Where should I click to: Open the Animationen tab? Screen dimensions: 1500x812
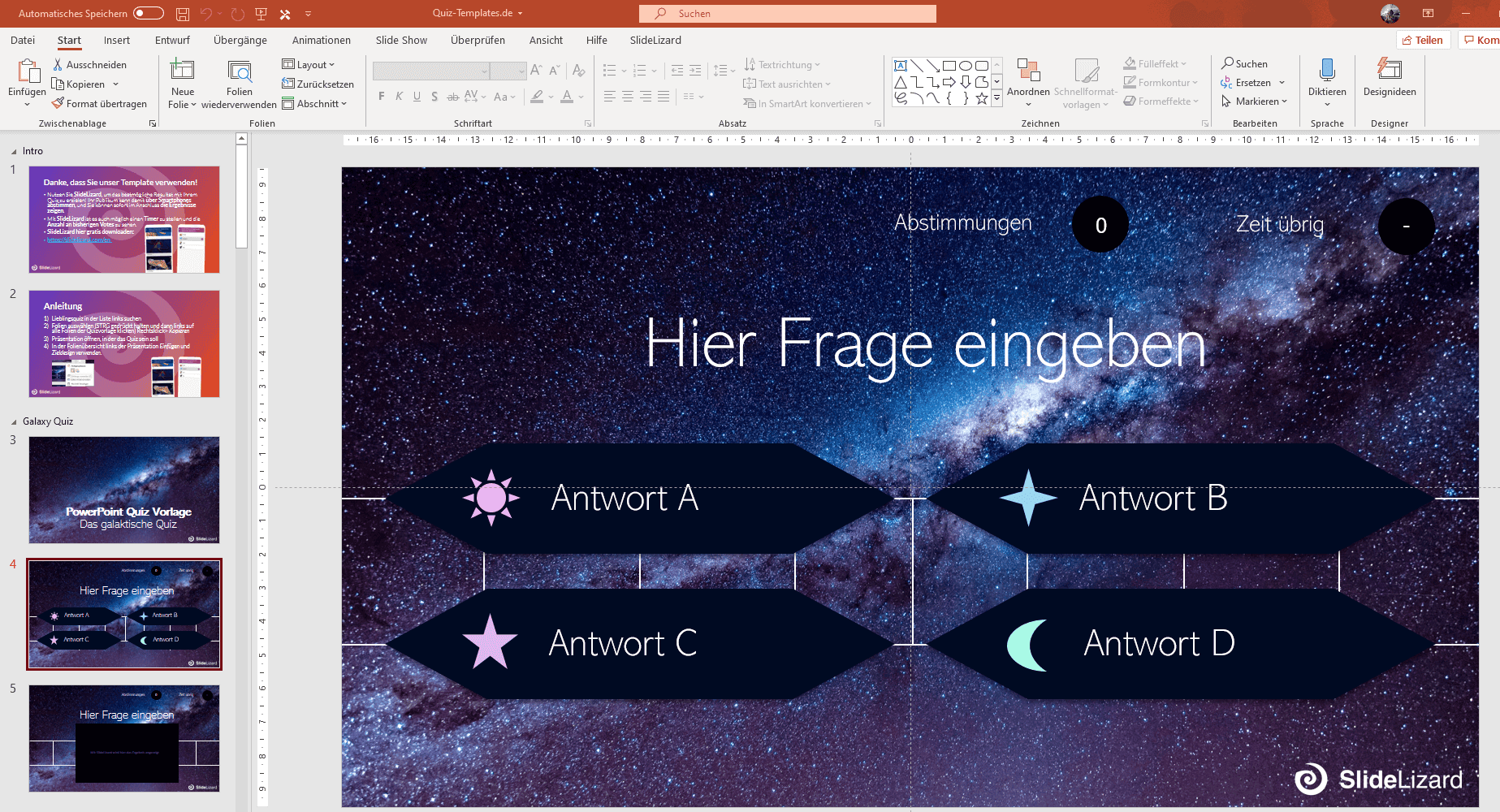[322, 40]
